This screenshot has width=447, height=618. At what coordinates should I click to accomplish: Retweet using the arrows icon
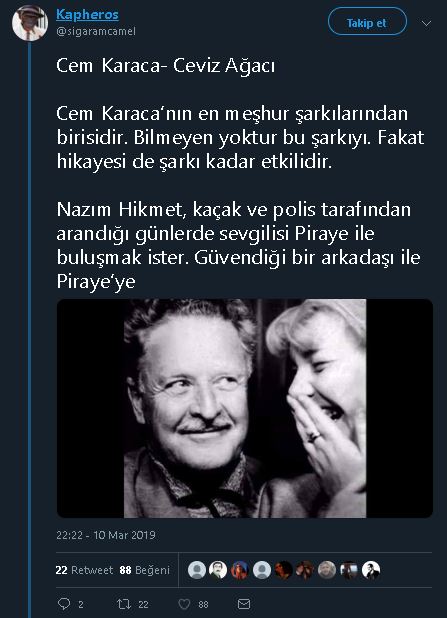(123, 604)
